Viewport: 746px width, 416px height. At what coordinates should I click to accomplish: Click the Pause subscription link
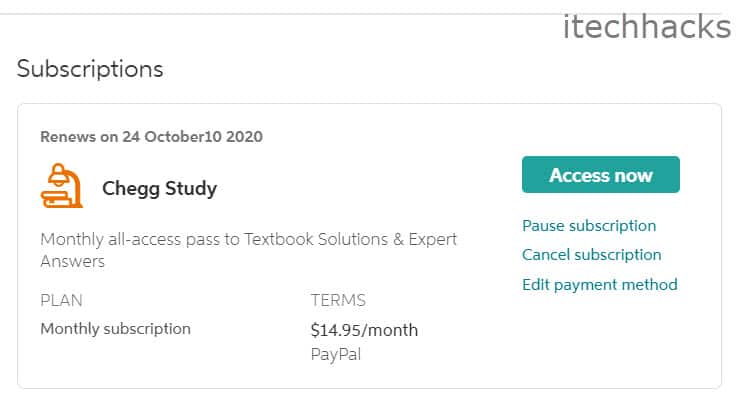589,226
